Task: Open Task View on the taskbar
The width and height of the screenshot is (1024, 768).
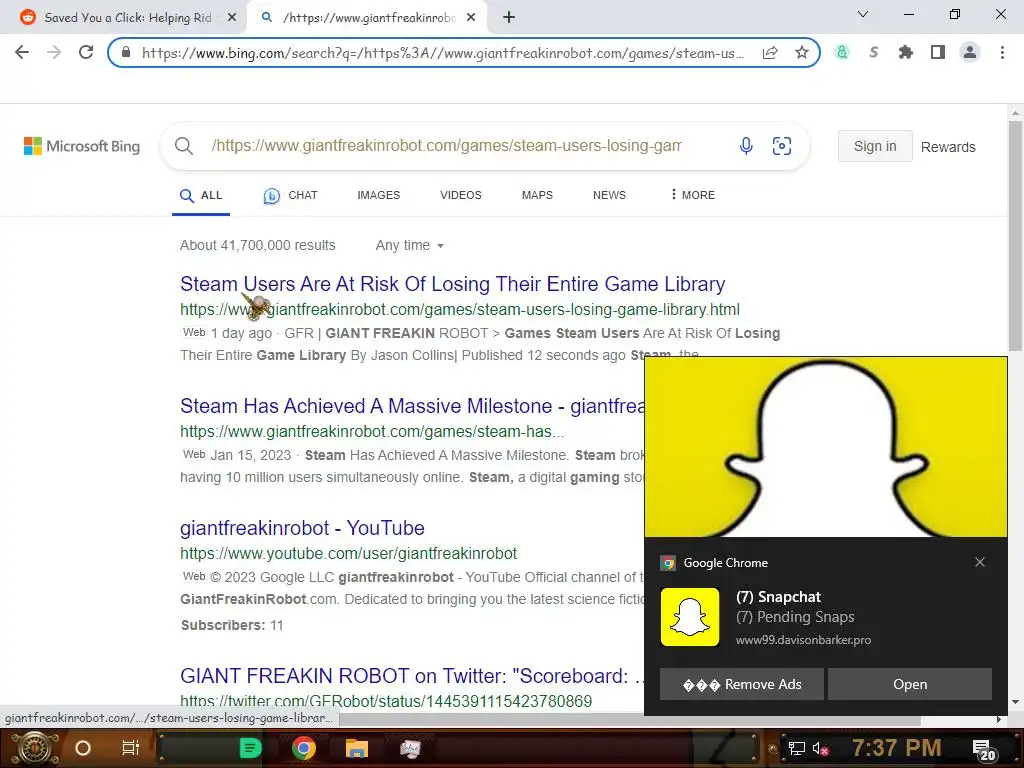Action: pos(131,748)
